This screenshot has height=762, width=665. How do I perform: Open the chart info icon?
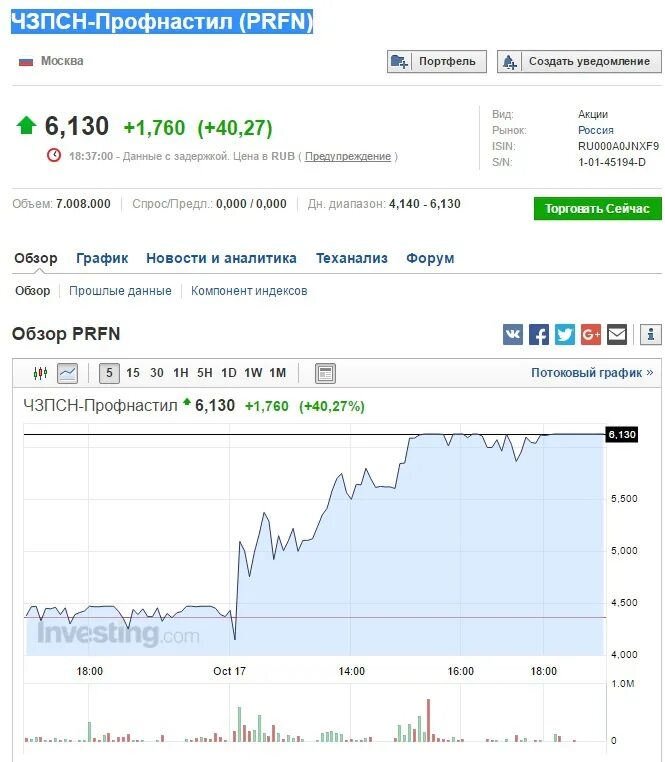point(651,334)
